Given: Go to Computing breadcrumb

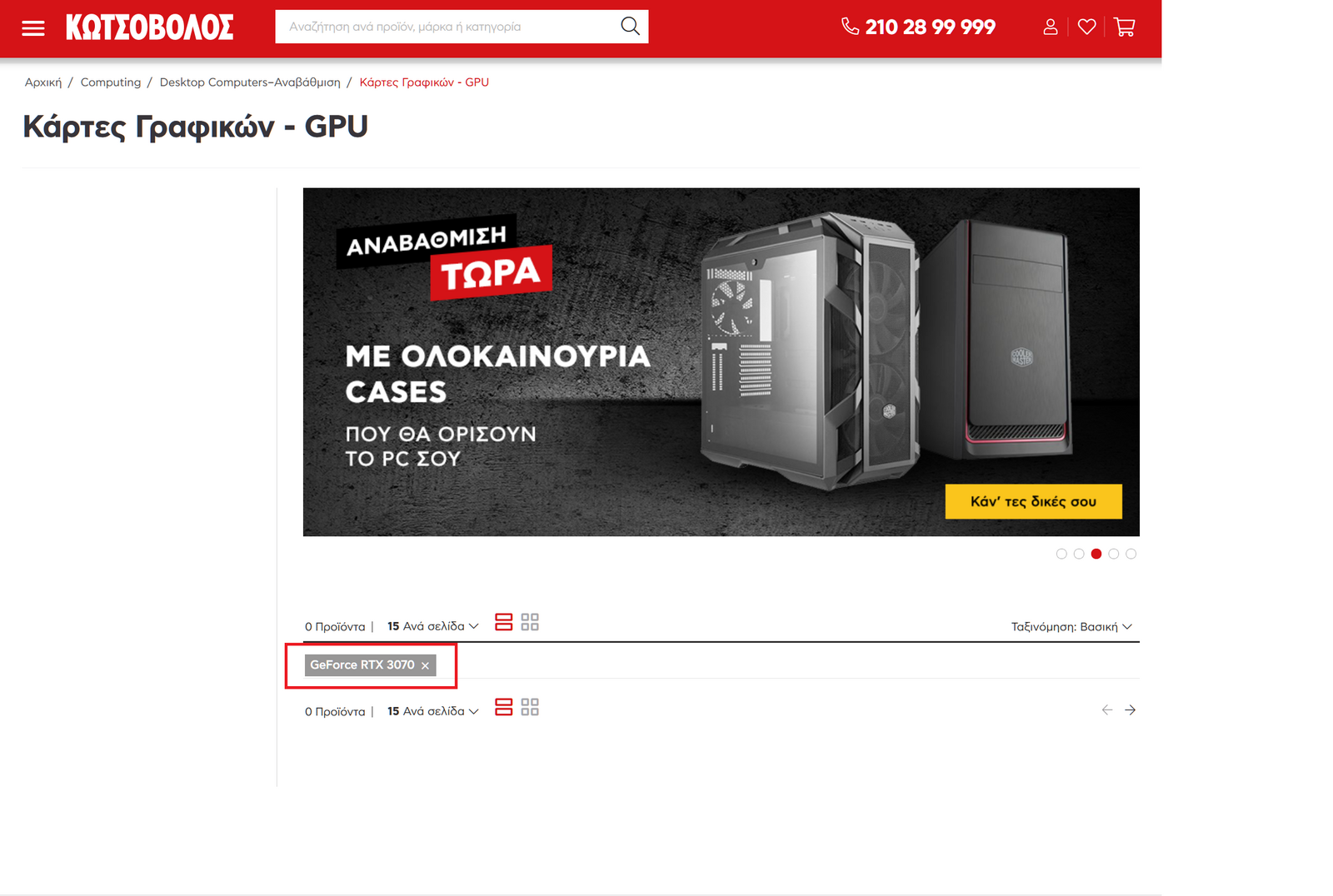Looking at the screenshot, I should tap(111, 82).
